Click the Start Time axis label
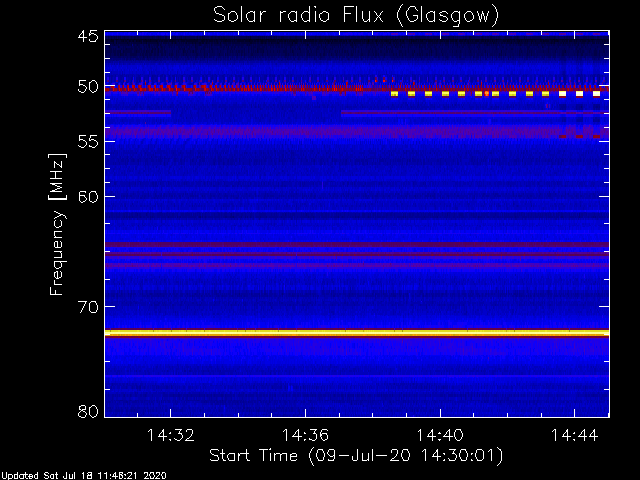The height and width of the screenshot is (480, 640). click(x=356, y=456)
